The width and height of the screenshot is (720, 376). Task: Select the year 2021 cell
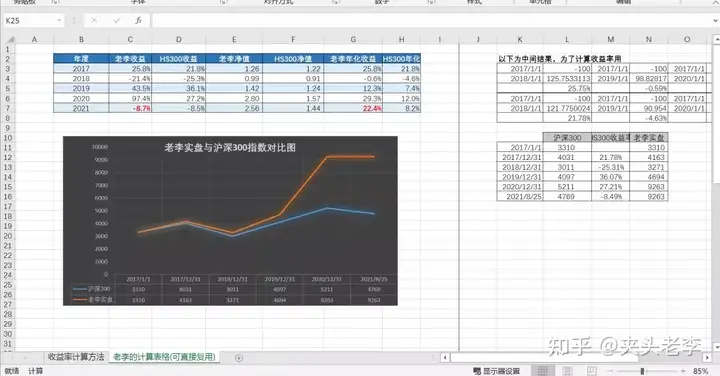coord(81,108)
